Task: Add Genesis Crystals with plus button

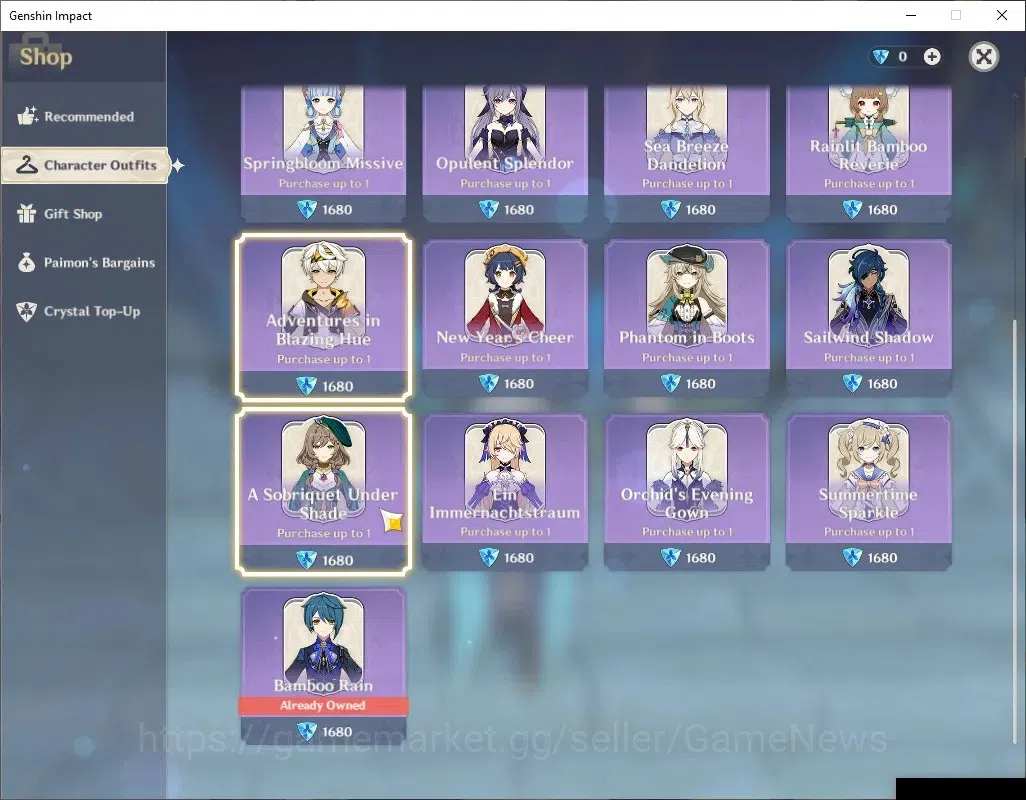Action: [932, 57]
